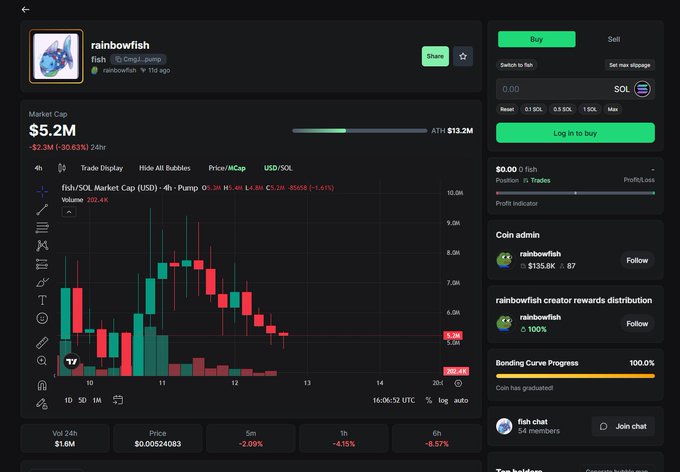Open the Fibonacci retracement tool
Viewport: 680px width, 472px height.
tap(42, 227)
